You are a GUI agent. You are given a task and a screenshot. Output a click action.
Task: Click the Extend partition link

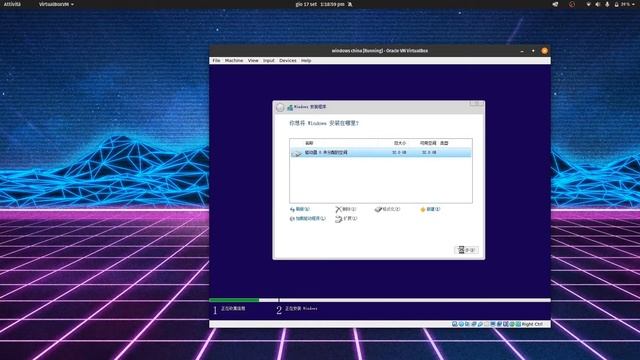[346, 219]
